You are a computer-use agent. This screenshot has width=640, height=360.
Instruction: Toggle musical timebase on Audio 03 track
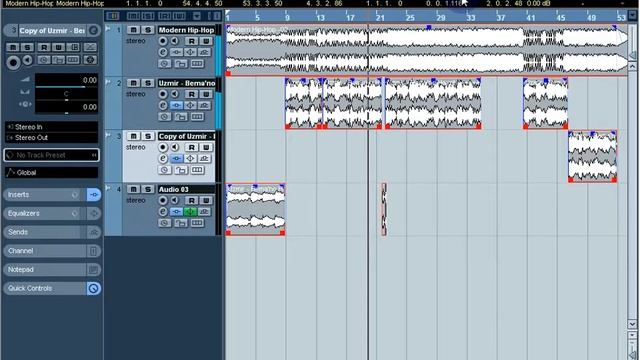point(164,223)
